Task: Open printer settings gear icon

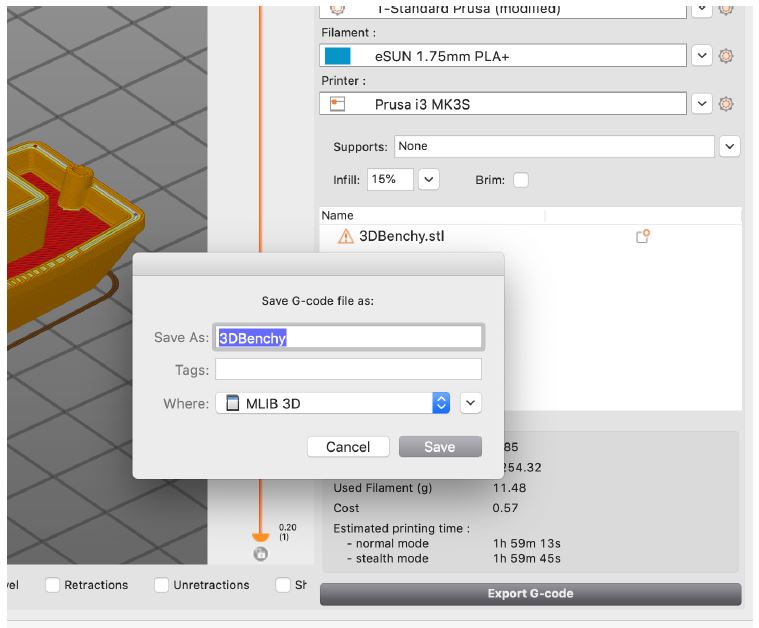Action: click(725, 104)
